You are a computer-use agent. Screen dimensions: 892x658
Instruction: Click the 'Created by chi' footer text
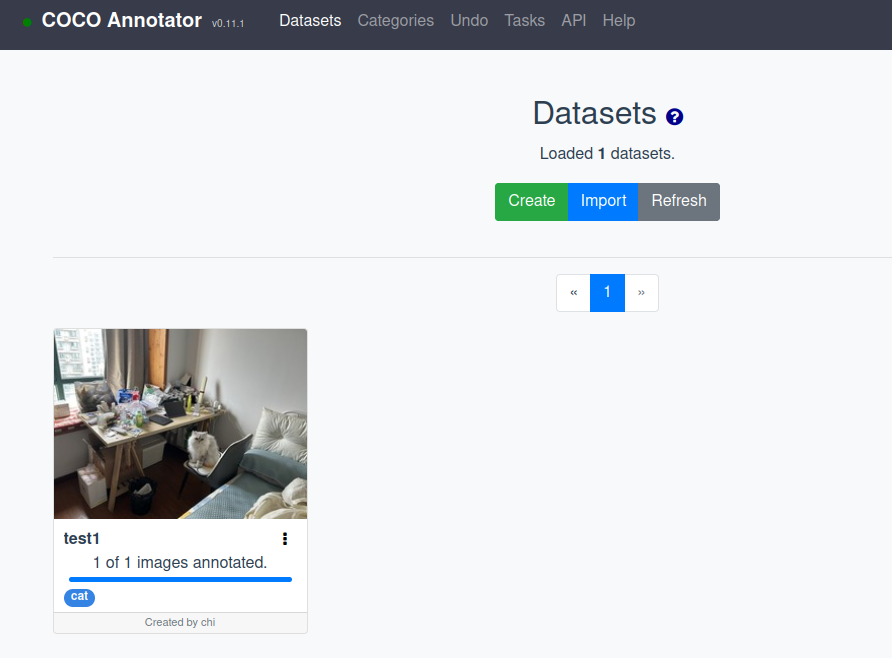coord(180,622)
